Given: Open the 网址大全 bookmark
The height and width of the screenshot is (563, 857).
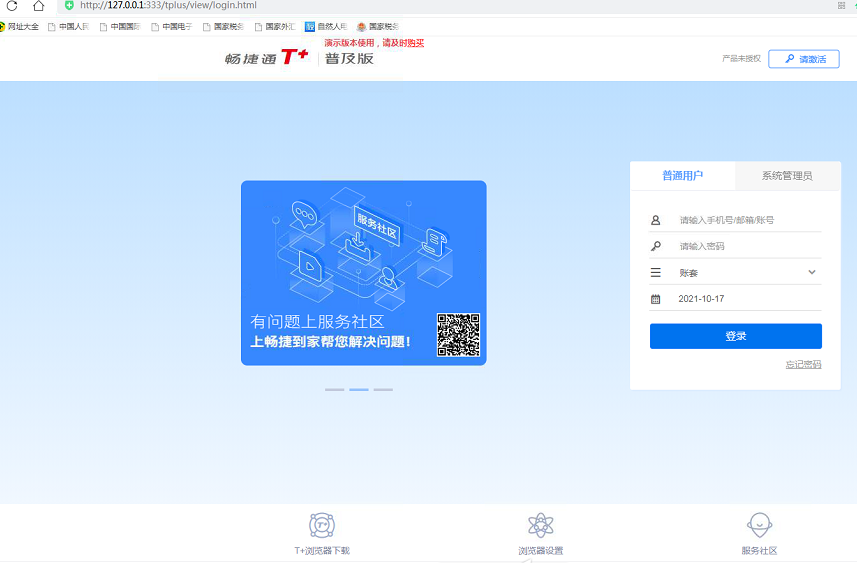Looking at the screenshot, I should click(x=19, y=26).
